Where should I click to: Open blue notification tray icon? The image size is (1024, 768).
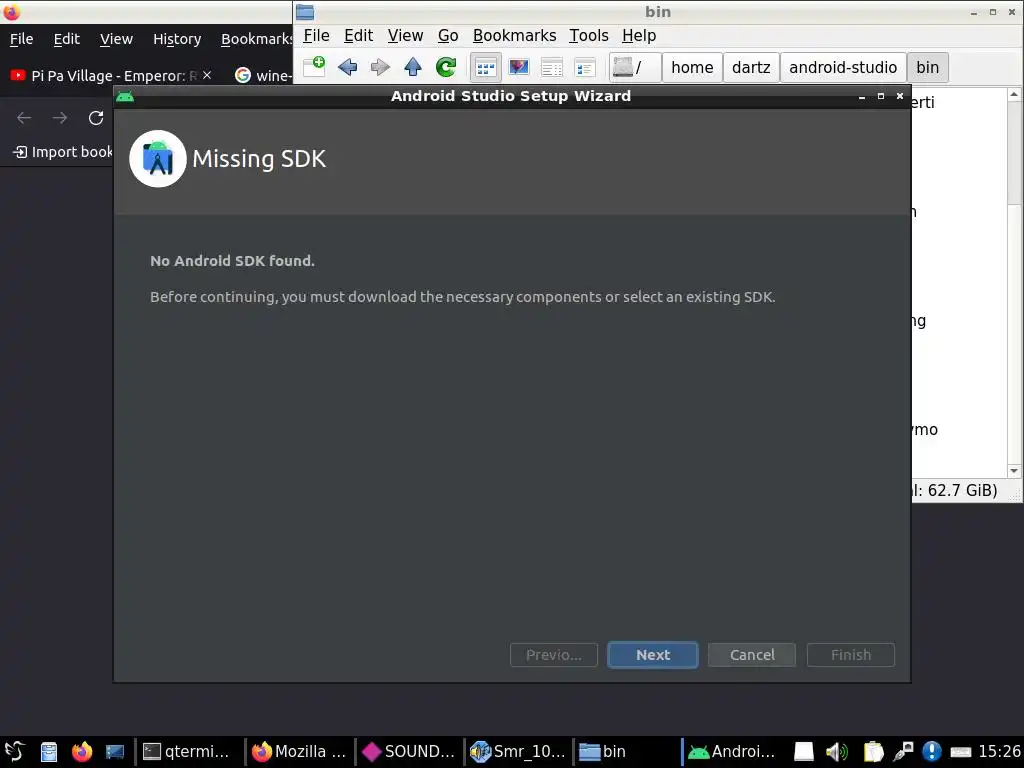click(932, 752)
